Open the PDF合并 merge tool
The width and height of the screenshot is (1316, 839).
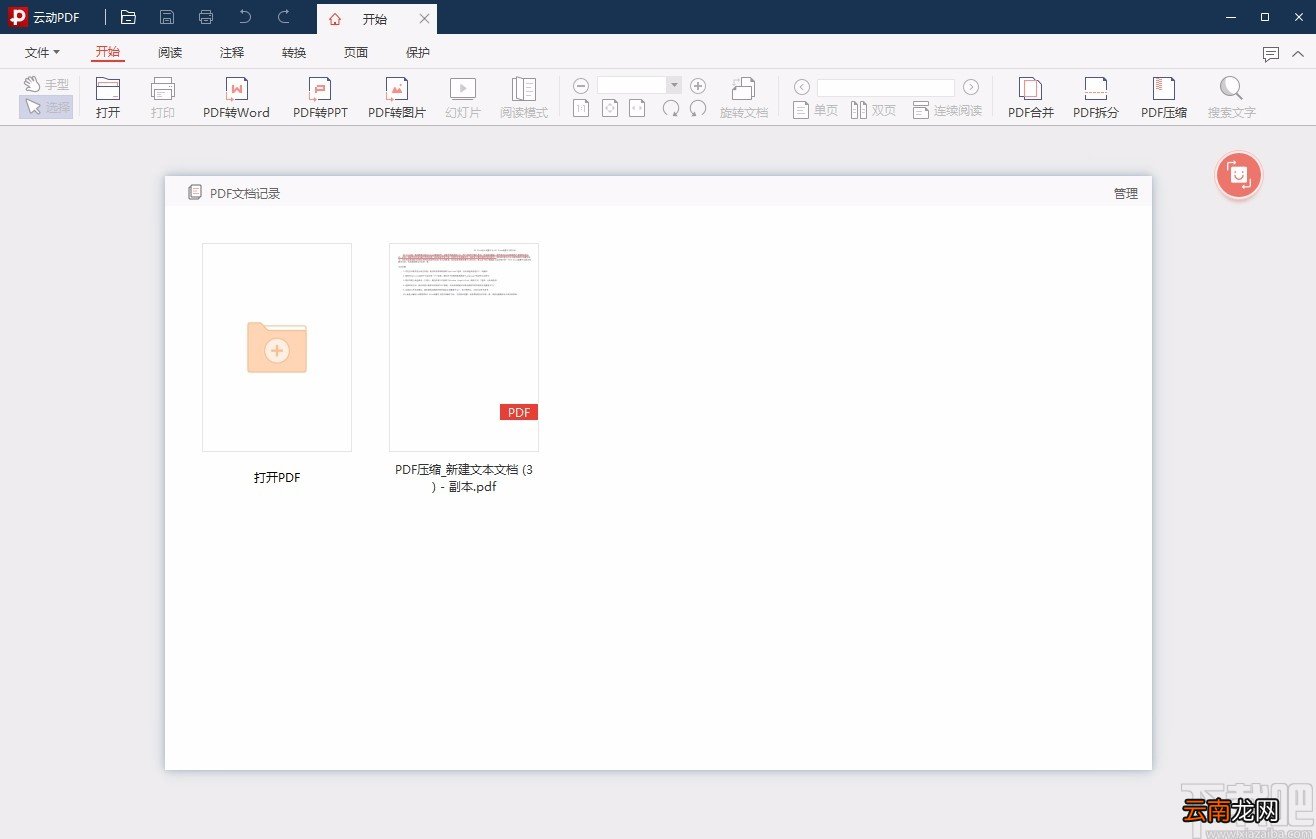coord(1030,98)
